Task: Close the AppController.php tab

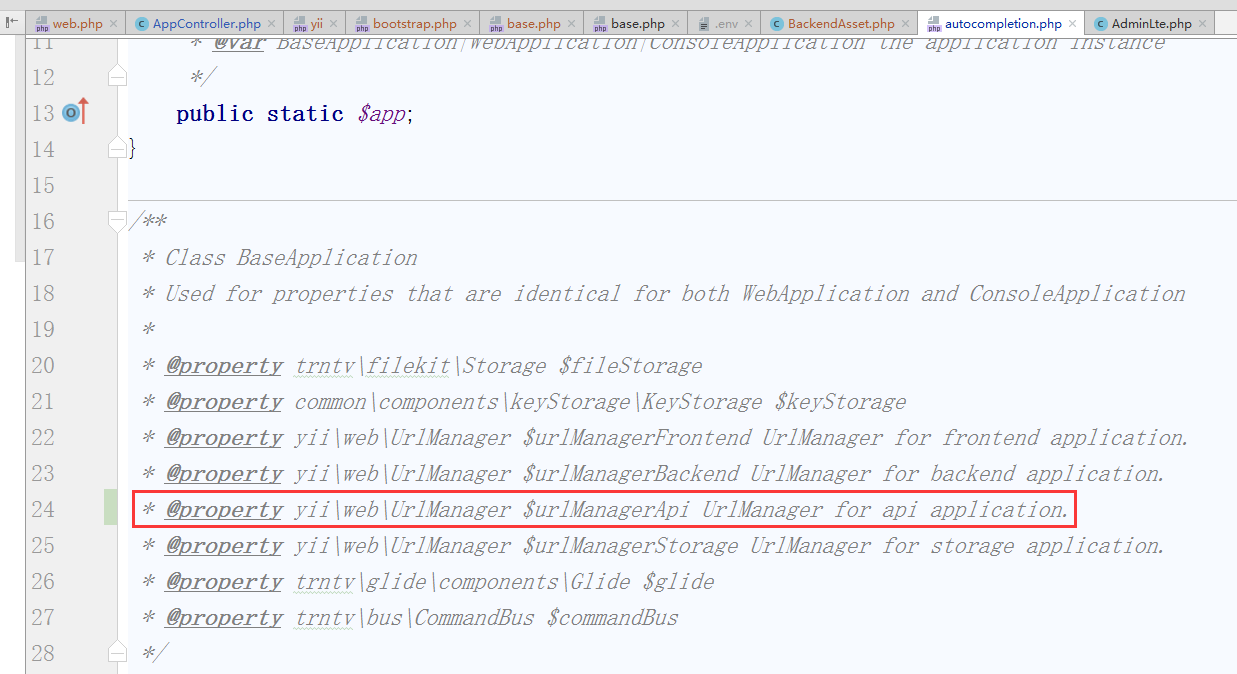Action: click(x=270, y=24)
